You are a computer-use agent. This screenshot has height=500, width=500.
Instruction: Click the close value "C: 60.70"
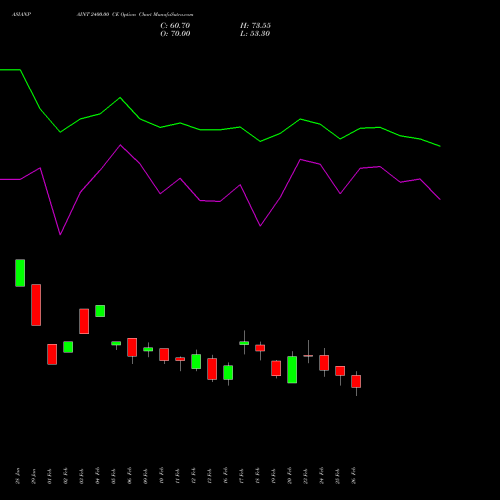(175, 26)
